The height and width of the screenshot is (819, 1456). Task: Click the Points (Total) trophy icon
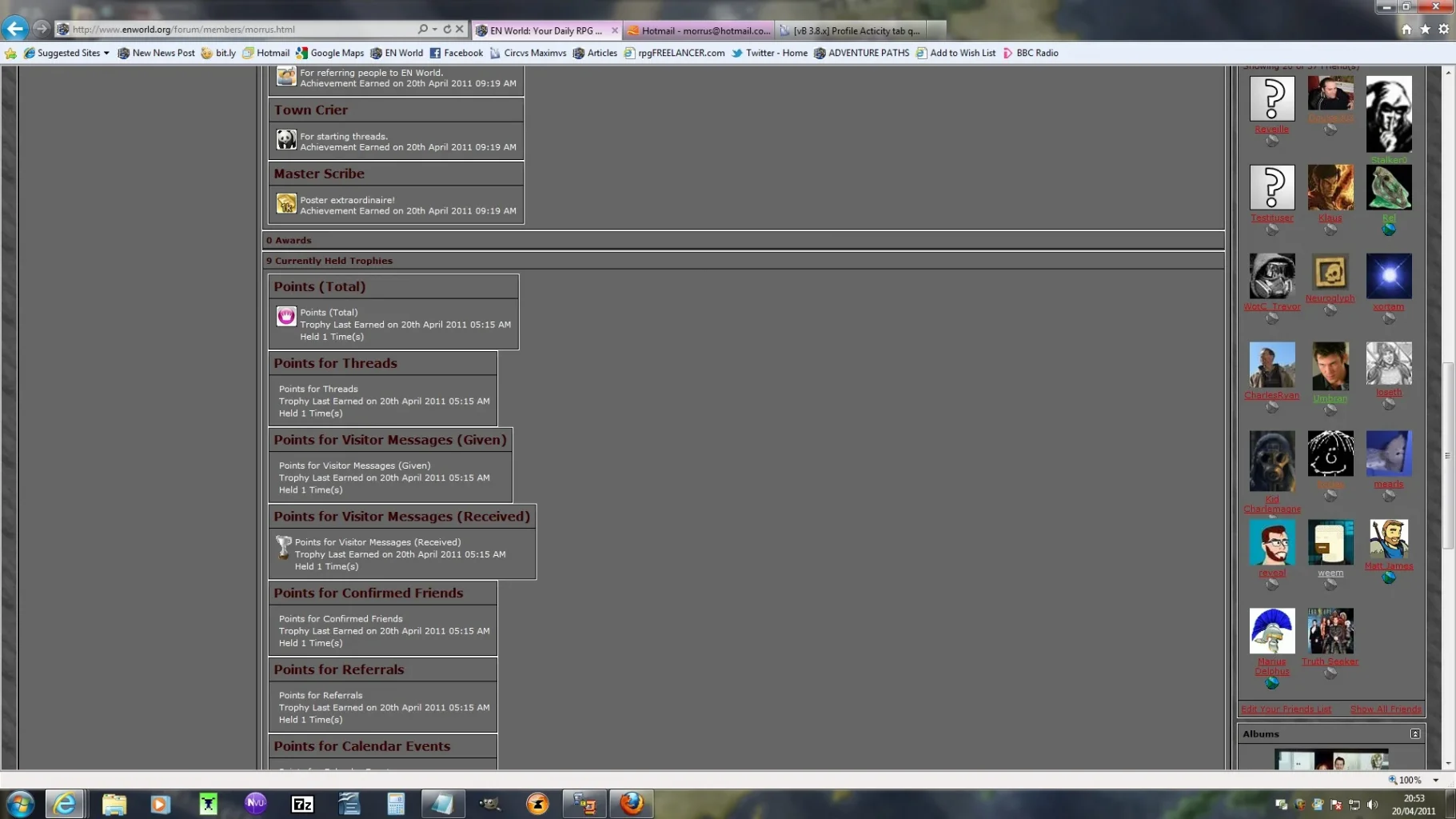tap(286, 317)
